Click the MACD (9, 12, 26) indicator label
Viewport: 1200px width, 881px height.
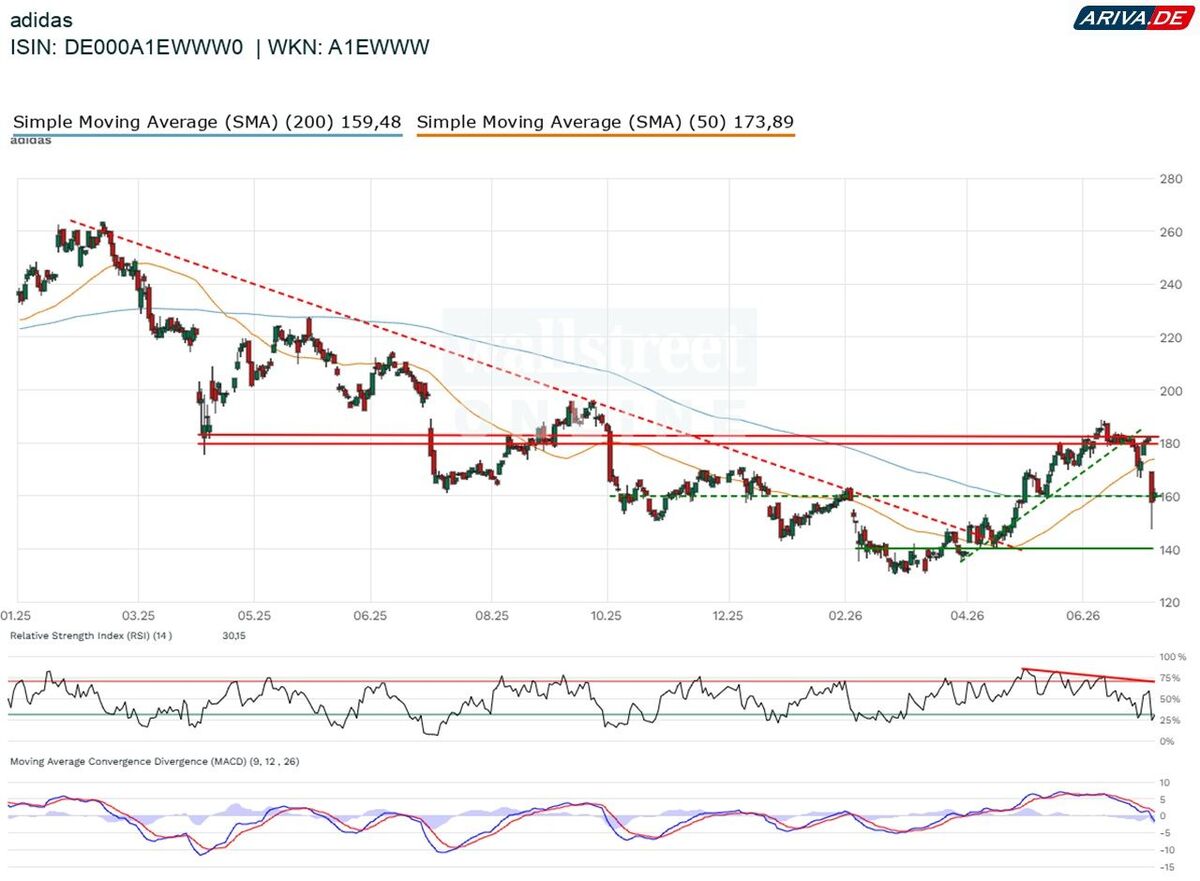tap(154, 762)
